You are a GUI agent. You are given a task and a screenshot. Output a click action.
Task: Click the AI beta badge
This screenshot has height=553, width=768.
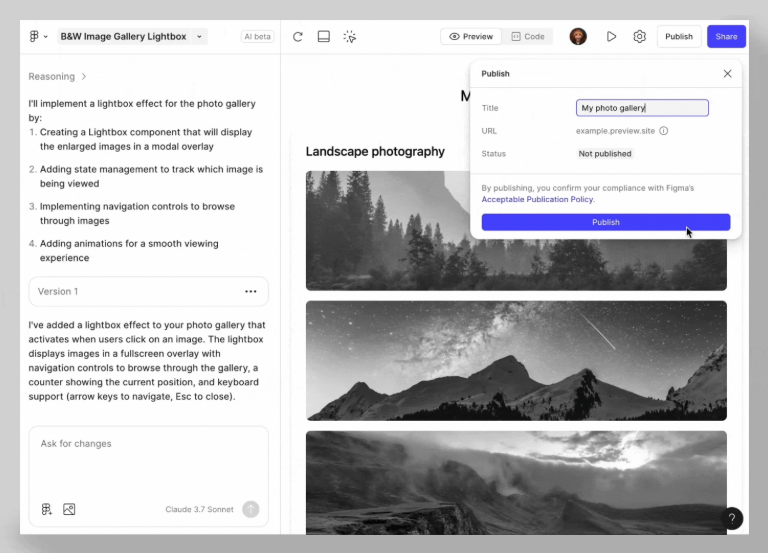[x=257, y=36]
